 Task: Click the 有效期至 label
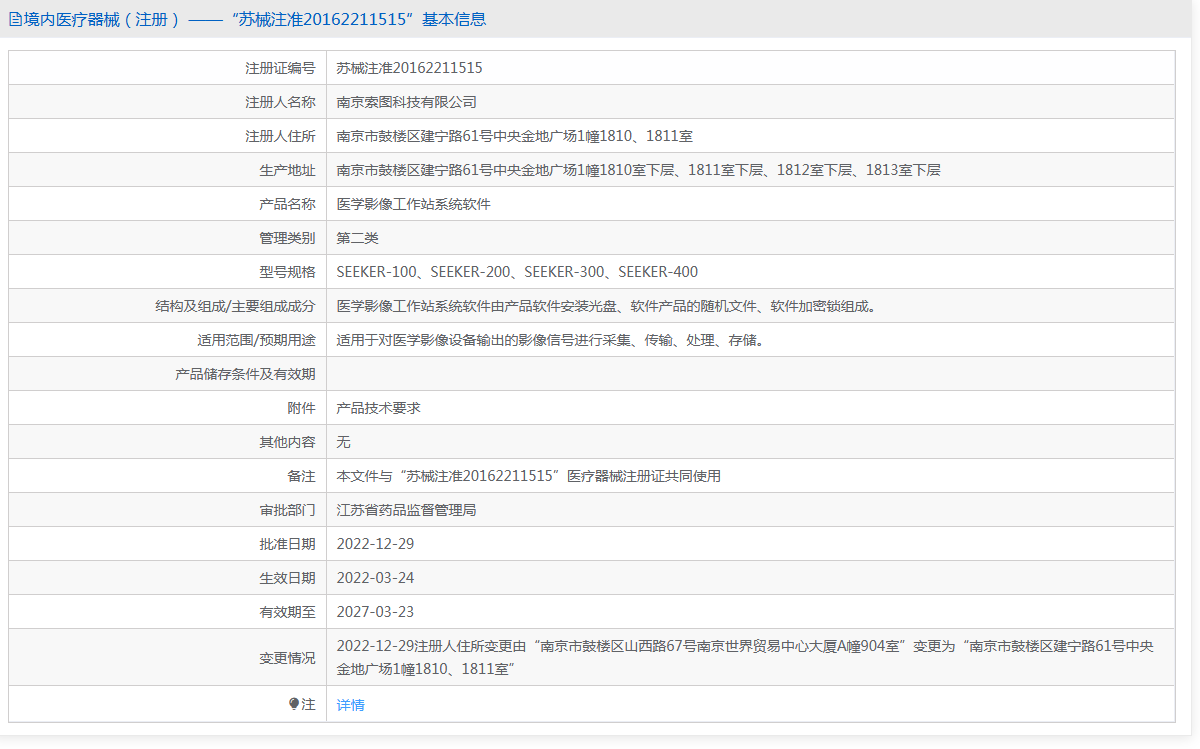(x=288, y=612)
